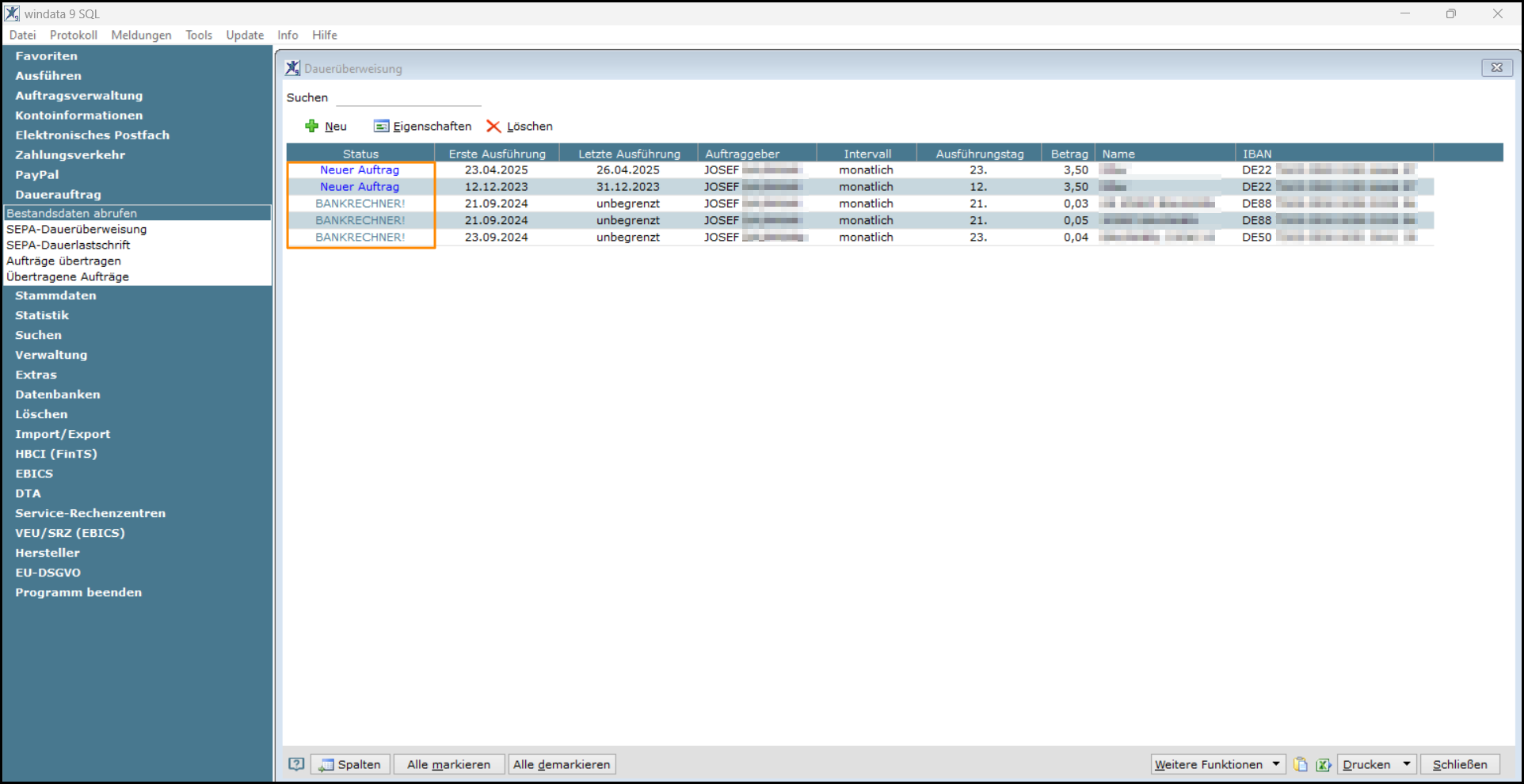
Task: Sort by the Betrag column header
Action: point(1069,154)
